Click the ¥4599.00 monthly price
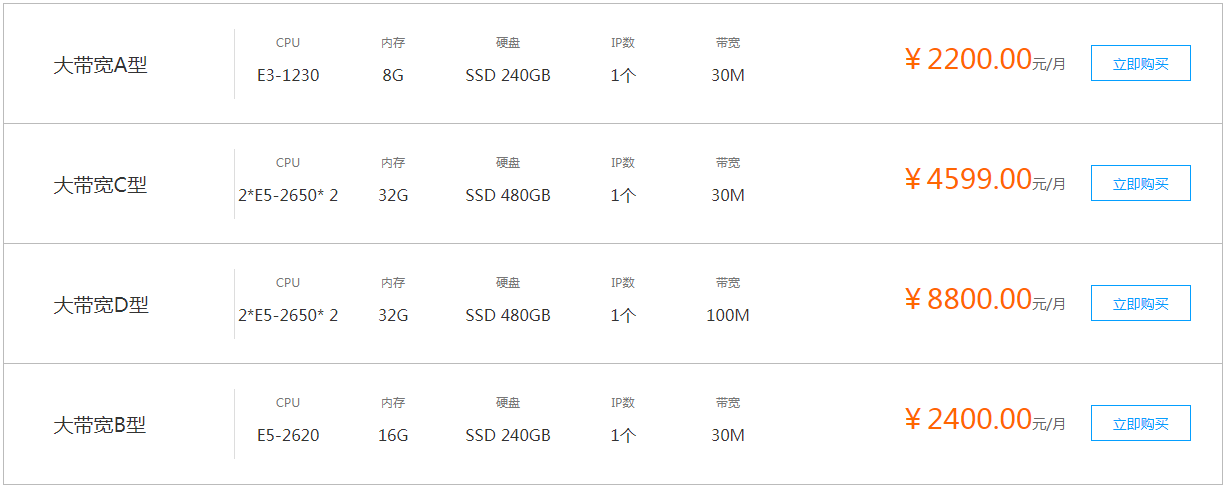The height and width of the screenshot is (488, 1228). 967,180
